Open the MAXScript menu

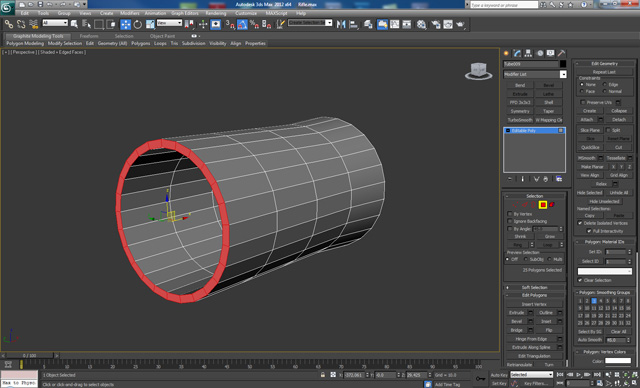click(276, 13)
